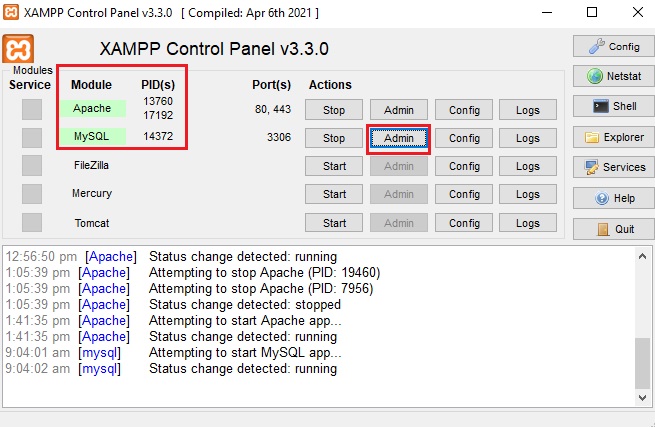View Tomcat Logs
The height and width of the screenshot is (427, 655).
[x=528, y=223]
